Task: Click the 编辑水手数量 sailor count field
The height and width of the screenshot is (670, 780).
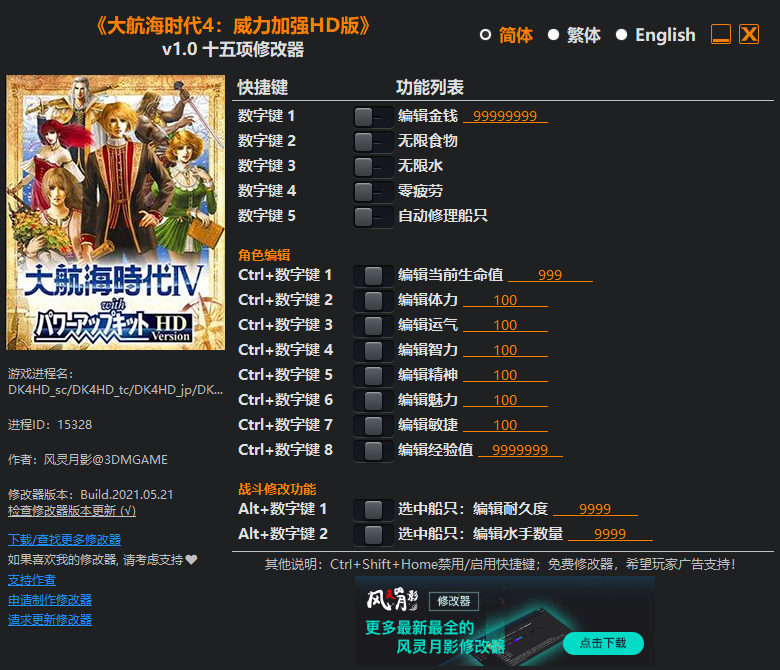Action: [x=610, y=534]
